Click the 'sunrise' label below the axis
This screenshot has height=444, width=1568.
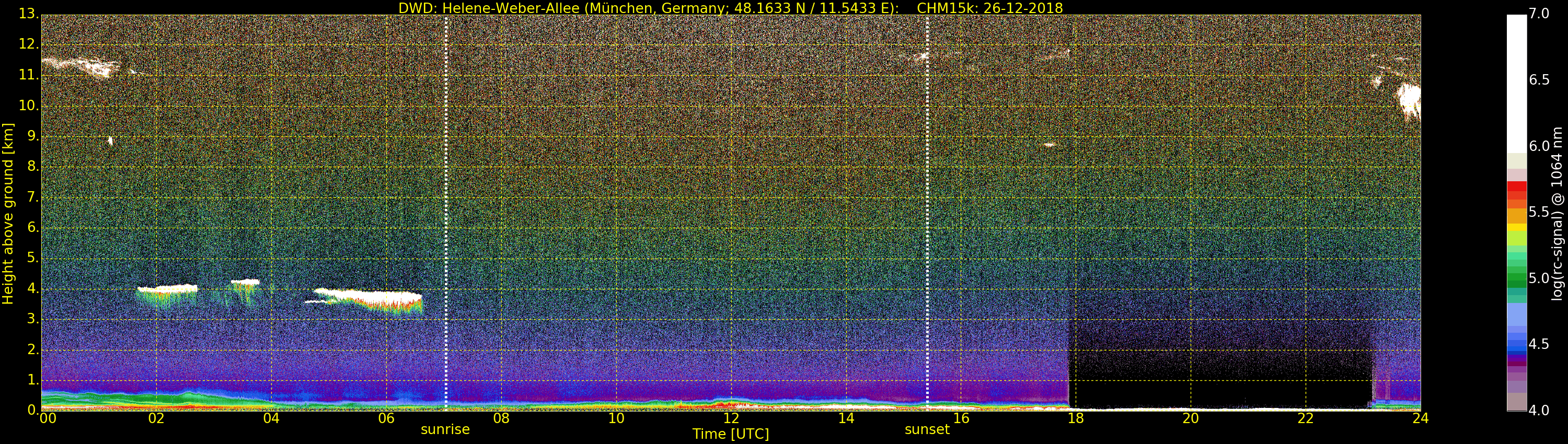445,429
